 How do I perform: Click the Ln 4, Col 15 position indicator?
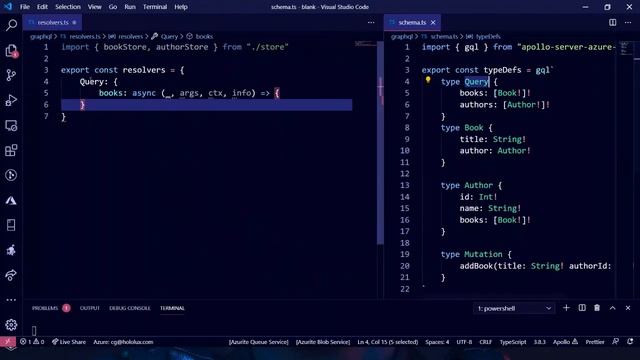[387, 342]
